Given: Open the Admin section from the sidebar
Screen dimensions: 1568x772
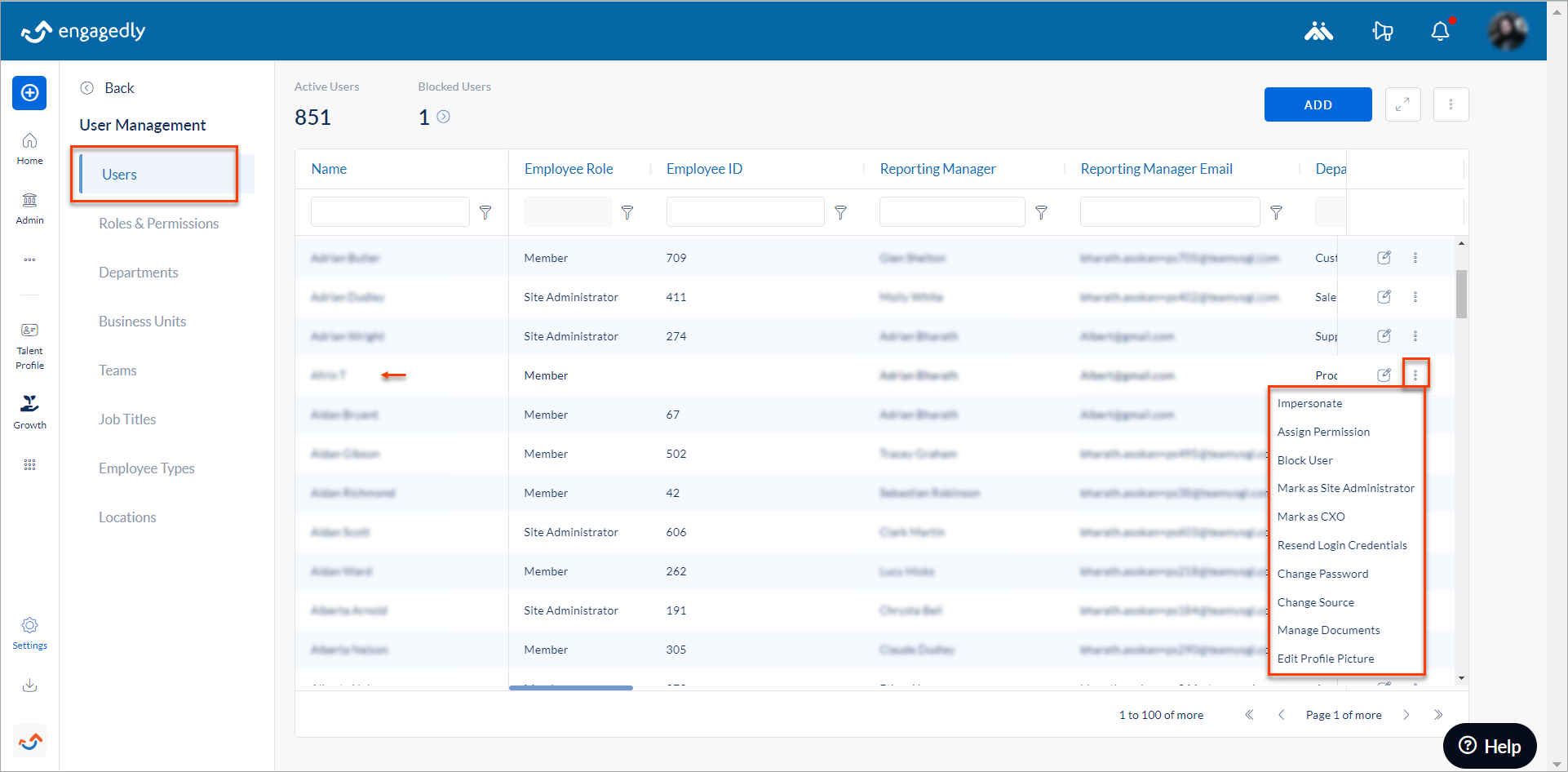Looking at the screenshot, I should pyautogui.click(x=29, y=206).
